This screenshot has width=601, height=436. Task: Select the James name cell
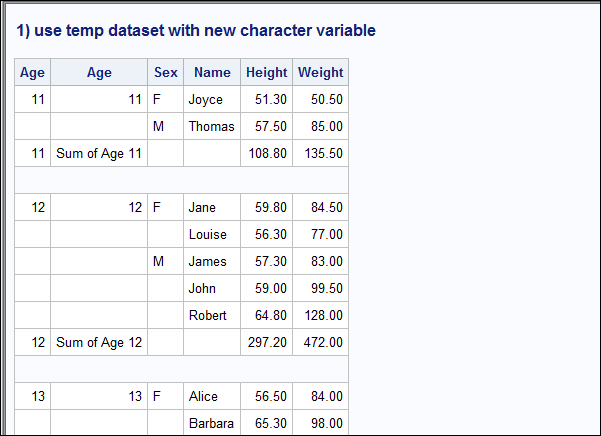(212, 261)
